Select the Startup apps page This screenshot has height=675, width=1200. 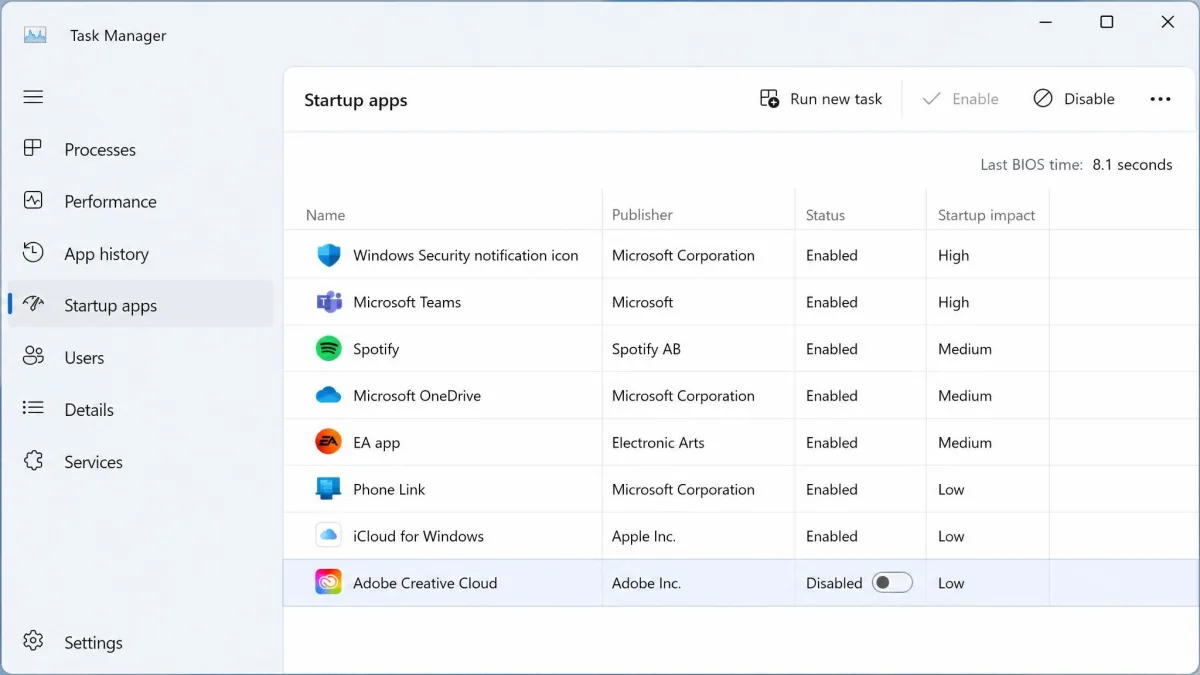point(140,305)
